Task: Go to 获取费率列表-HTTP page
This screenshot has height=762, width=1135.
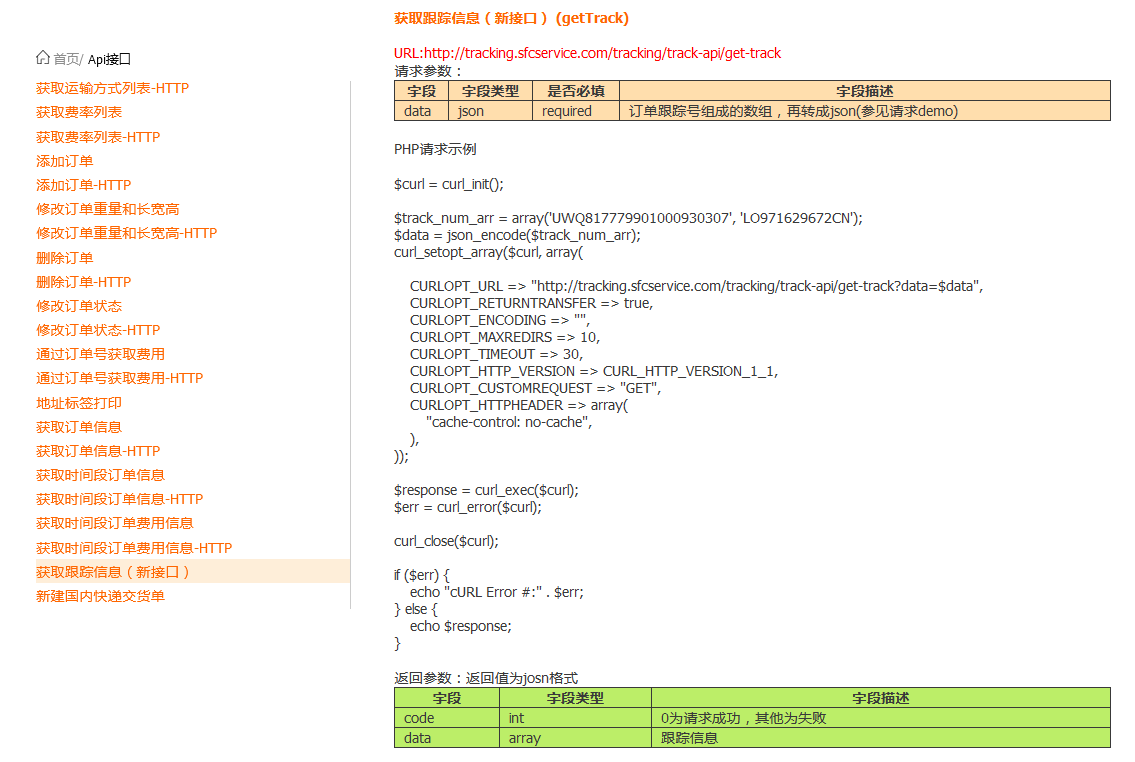Action: [98, 137]
